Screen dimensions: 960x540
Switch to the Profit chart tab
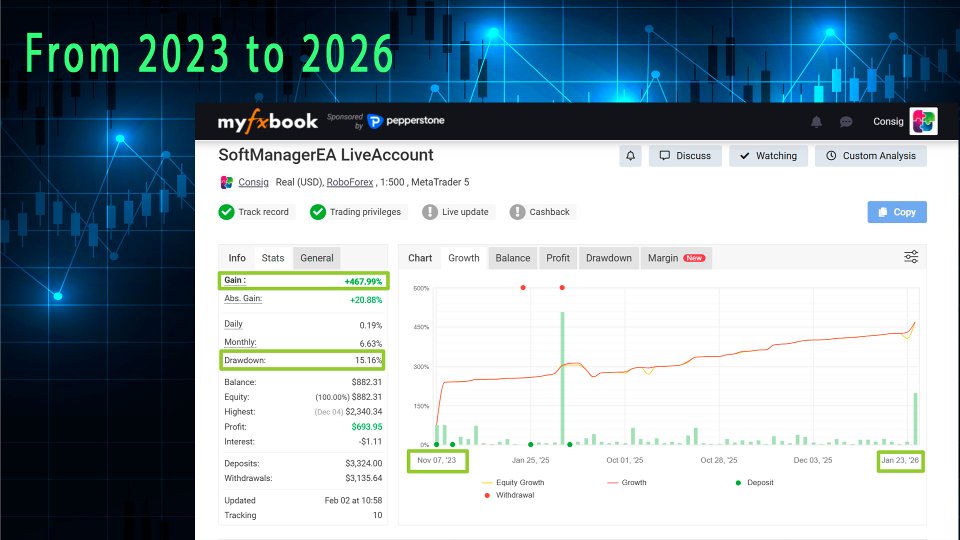click(x=558, y=258)
